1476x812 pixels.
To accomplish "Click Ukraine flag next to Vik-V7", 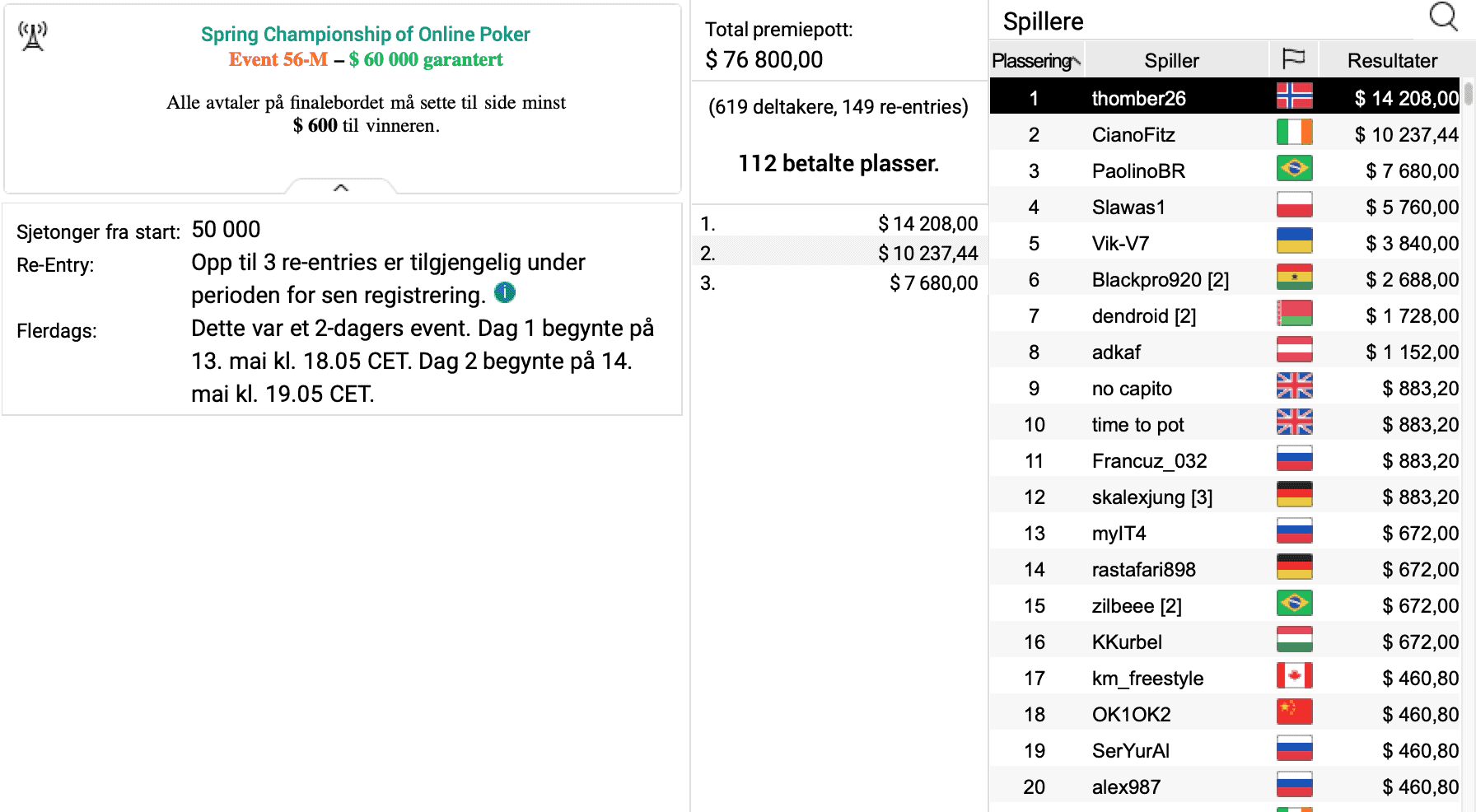I will tap(1294, 241).
